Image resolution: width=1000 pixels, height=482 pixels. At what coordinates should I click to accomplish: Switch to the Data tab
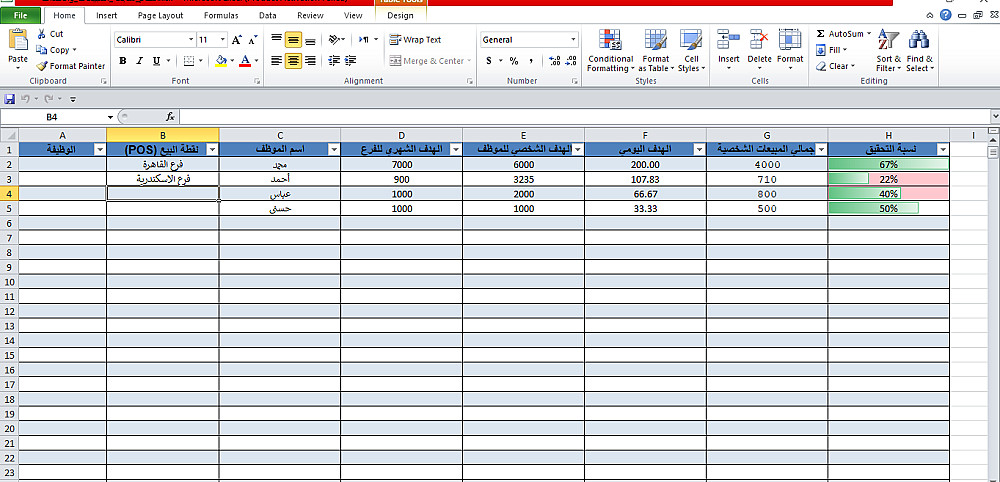point(268,15)
